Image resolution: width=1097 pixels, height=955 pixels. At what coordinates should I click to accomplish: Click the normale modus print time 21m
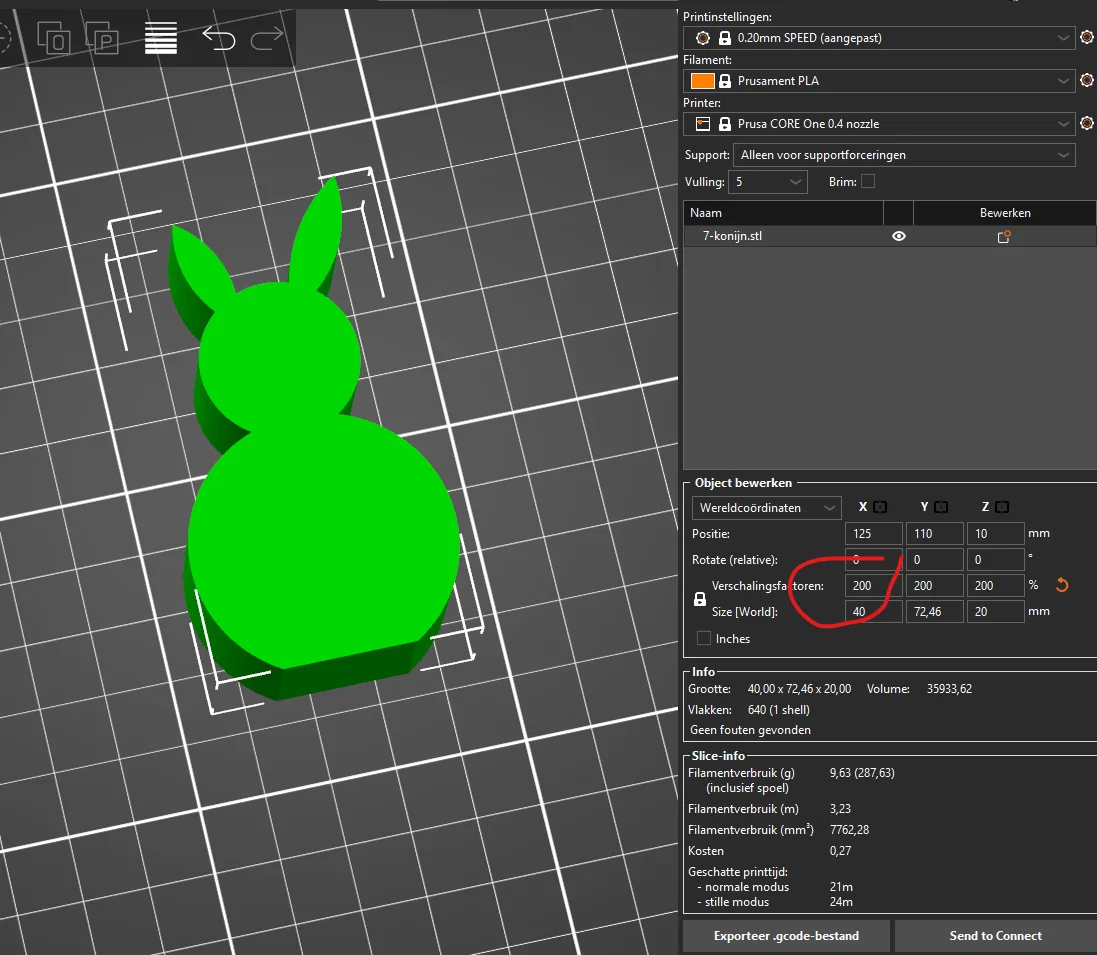841,886
